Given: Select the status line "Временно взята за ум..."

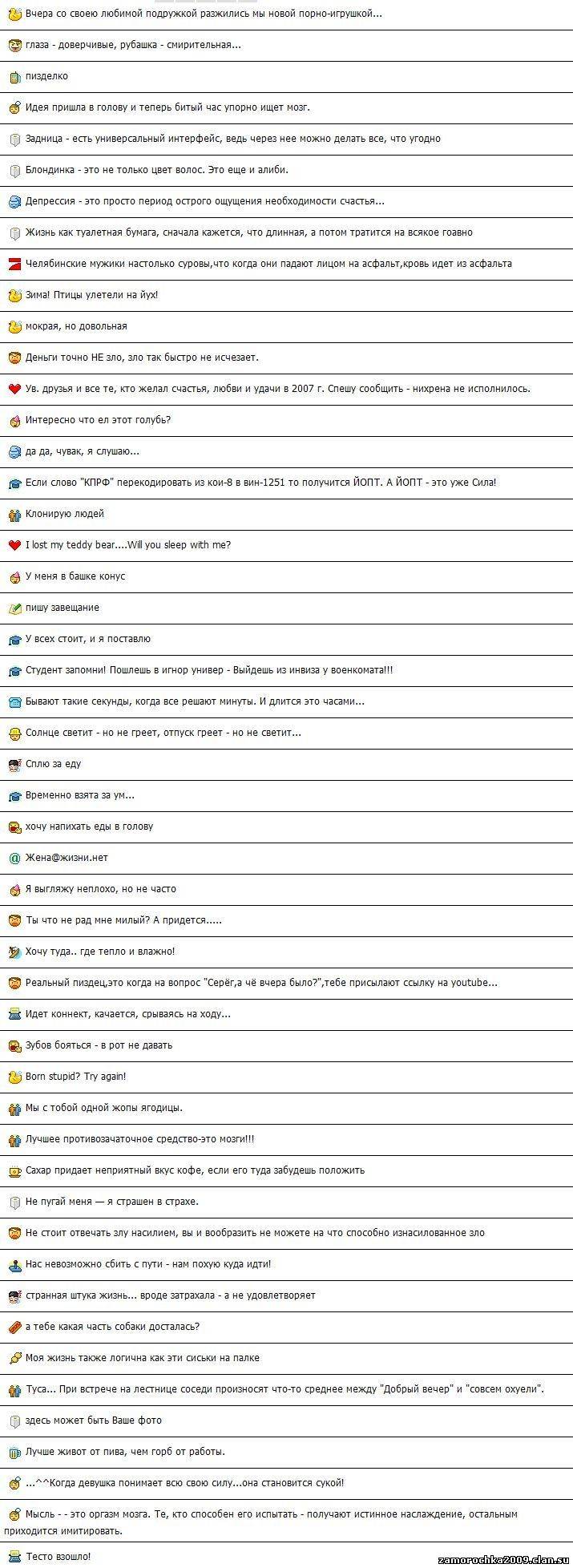Looking at the screenshot, I should [x=80, y=795].
